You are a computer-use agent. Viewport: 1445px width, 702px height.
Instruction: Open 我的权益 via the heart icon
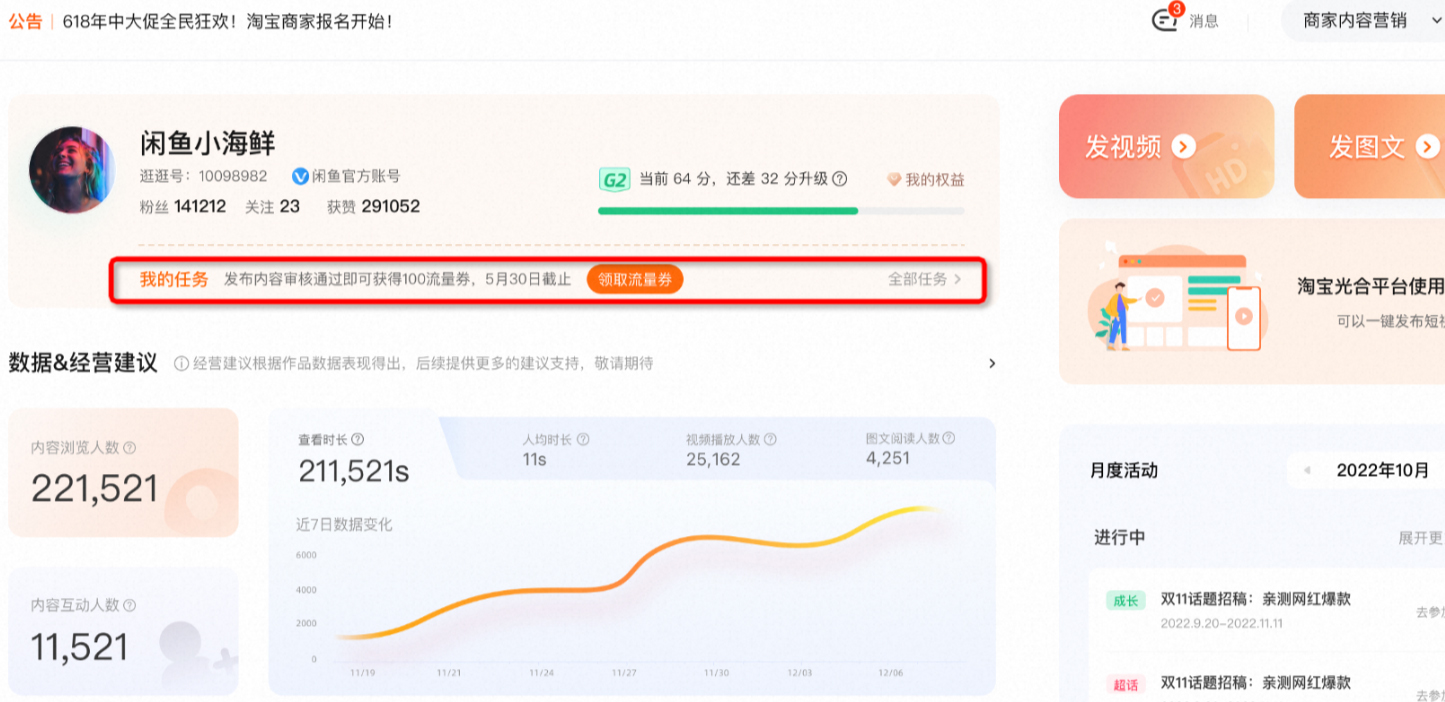[896, 179]
